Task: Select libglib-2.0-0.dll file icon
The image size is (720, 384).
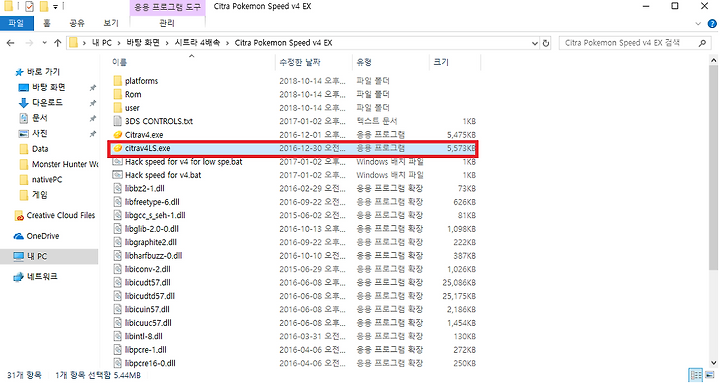Action: 118,229
